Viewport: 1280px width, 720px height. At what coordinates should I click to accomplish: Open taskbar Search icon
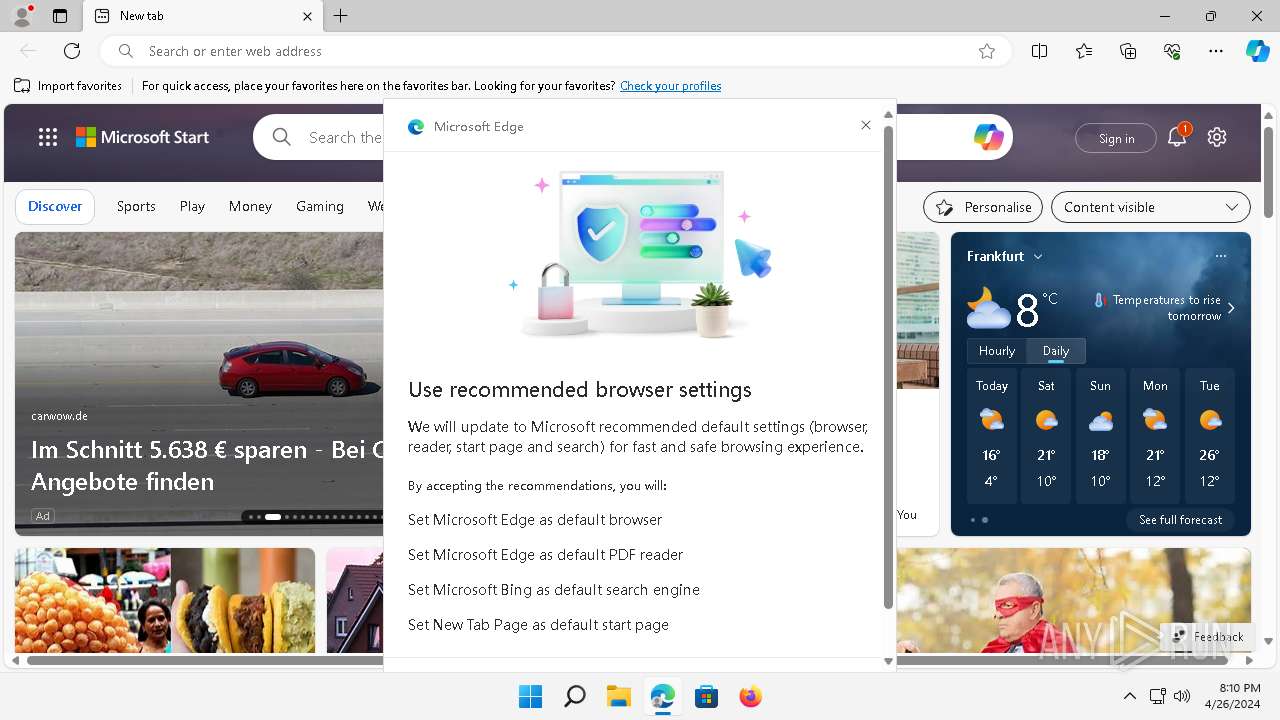coord(575,697)
